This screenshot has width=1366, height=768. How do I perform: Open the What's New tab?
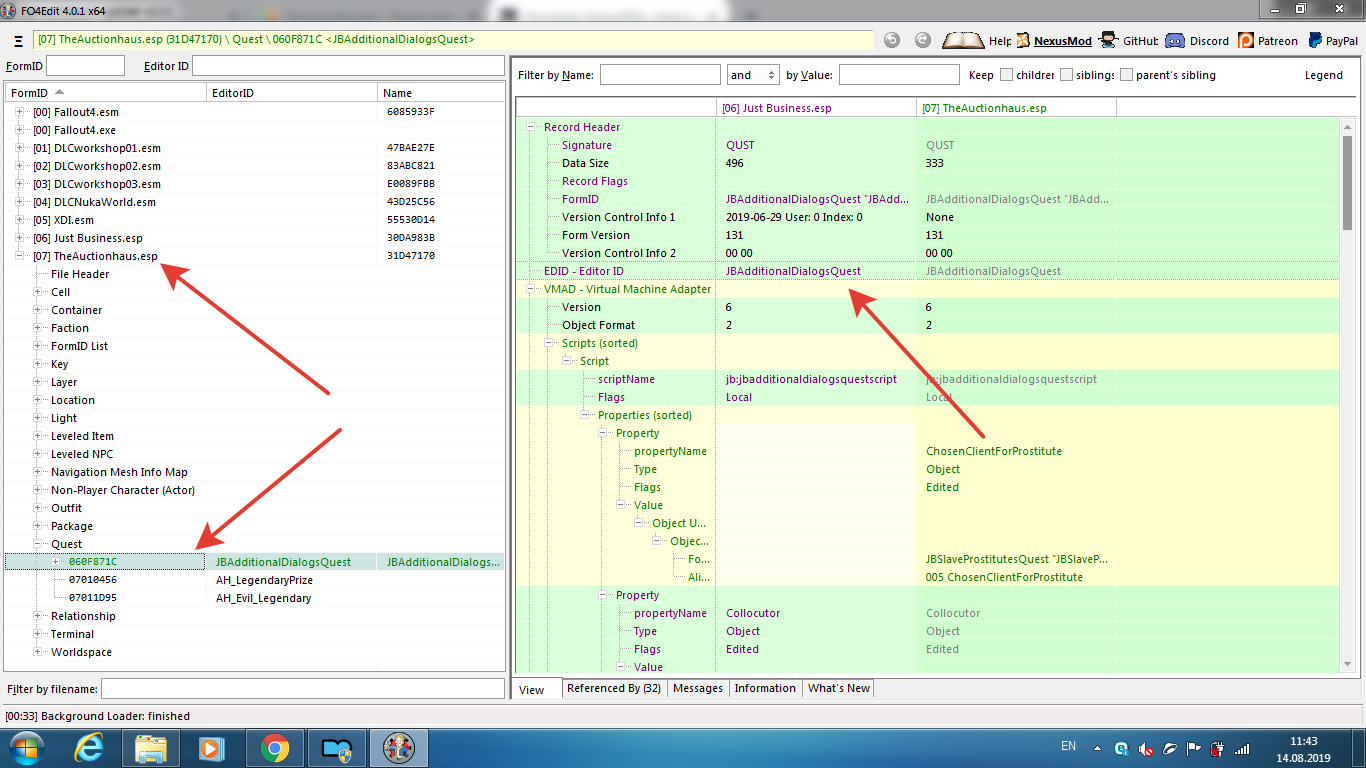tap(839, 688)
